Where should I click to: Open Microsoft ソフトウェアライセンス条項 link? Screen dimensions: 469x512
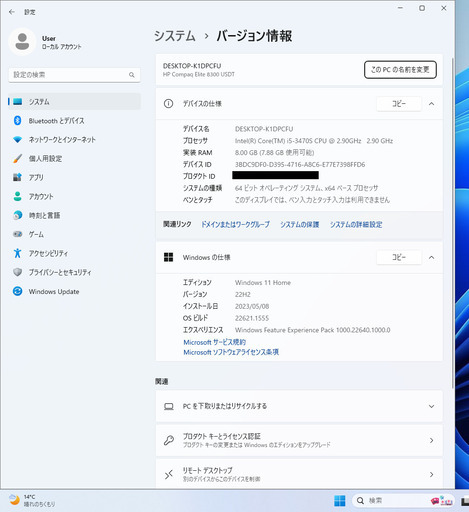(x=231, y=352)
